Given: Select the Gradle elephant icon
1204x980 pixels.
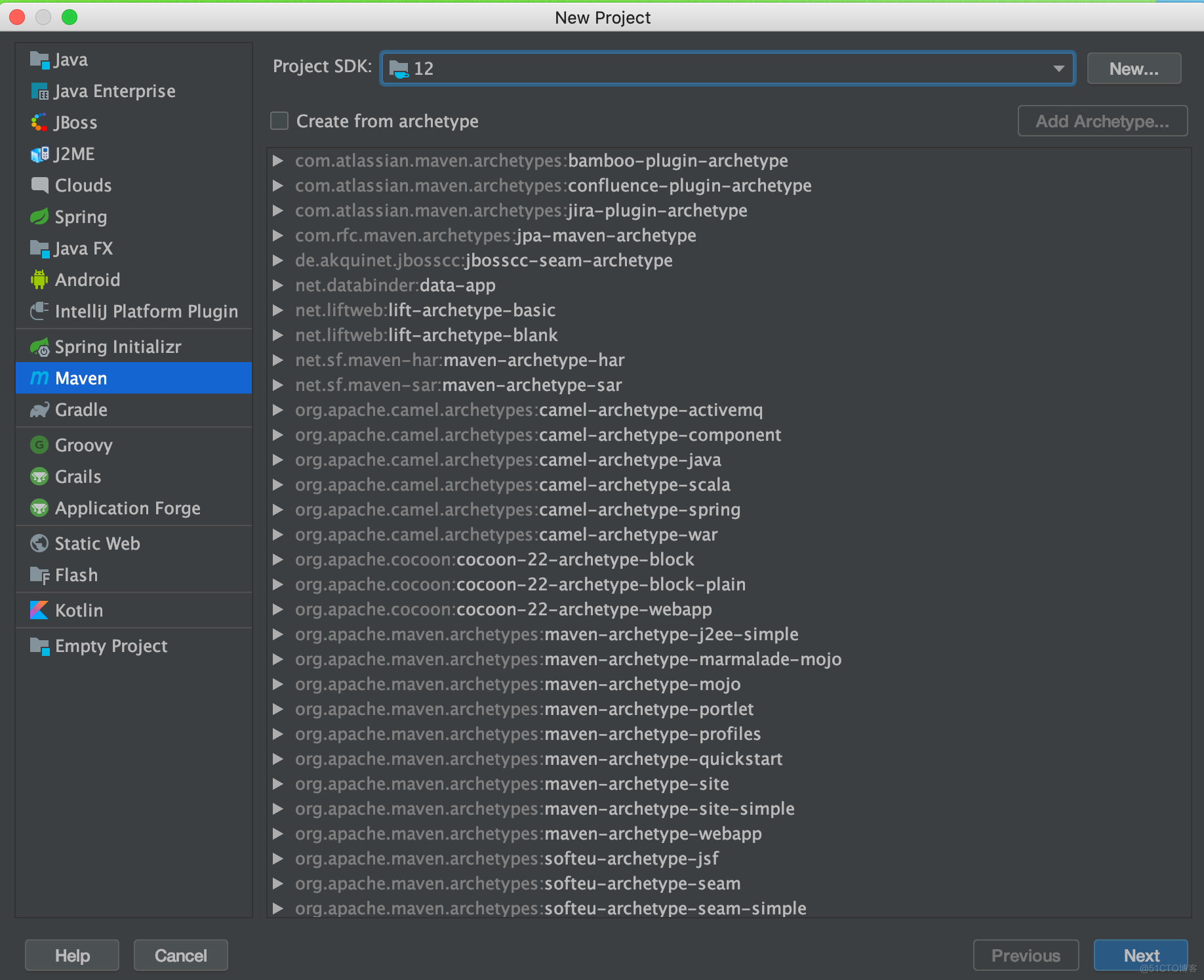Looking at the screenshot, I should (39, 410).
